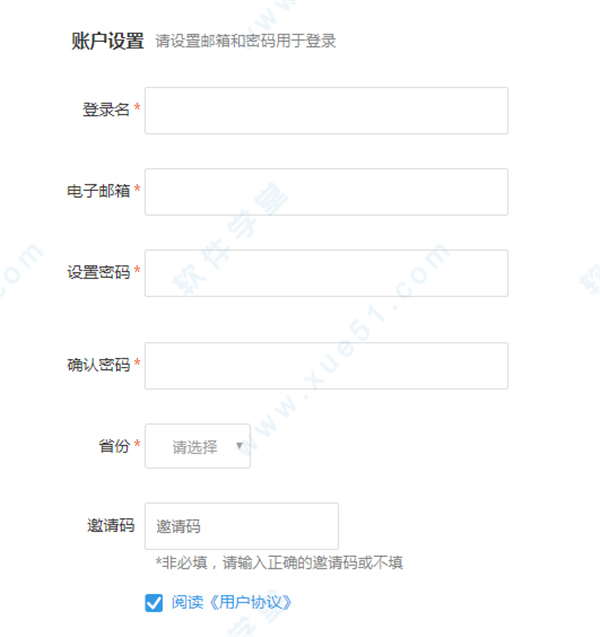The image size is (600, 637).
Task: Click the 非必填 invitation code hint text
Action: 279,563
